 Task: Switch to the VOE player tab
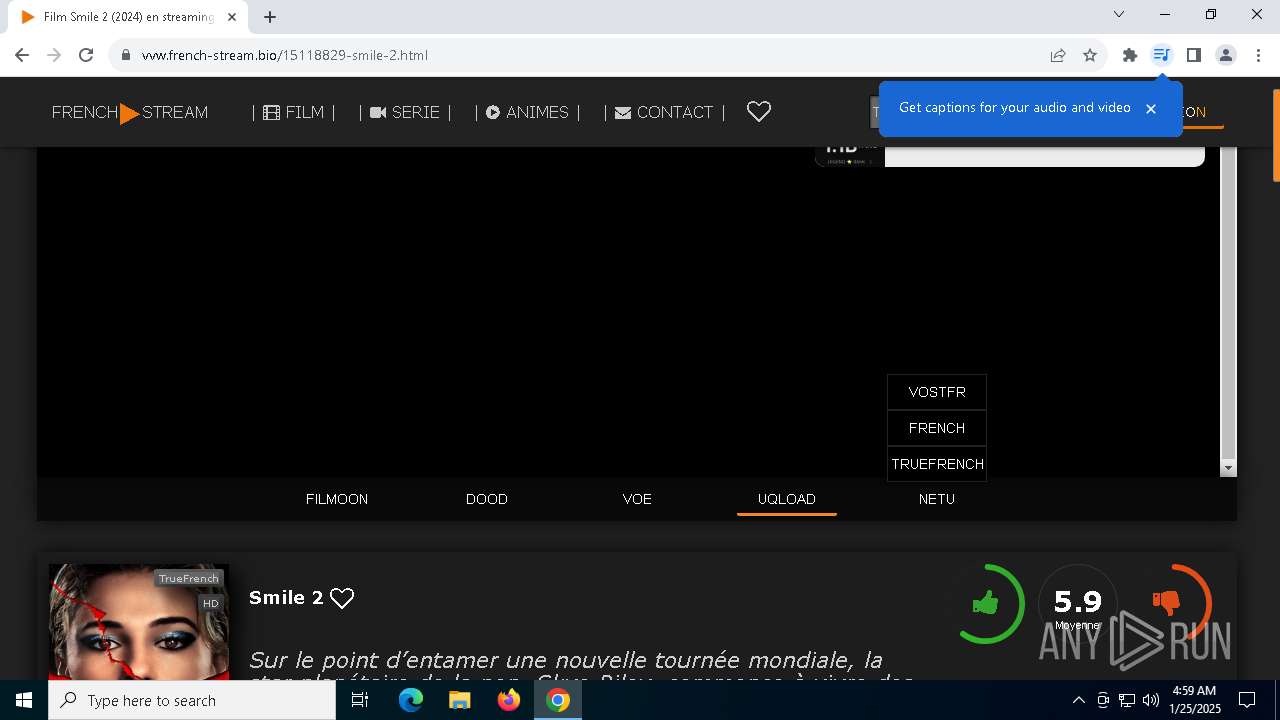(x=637, y=499)
